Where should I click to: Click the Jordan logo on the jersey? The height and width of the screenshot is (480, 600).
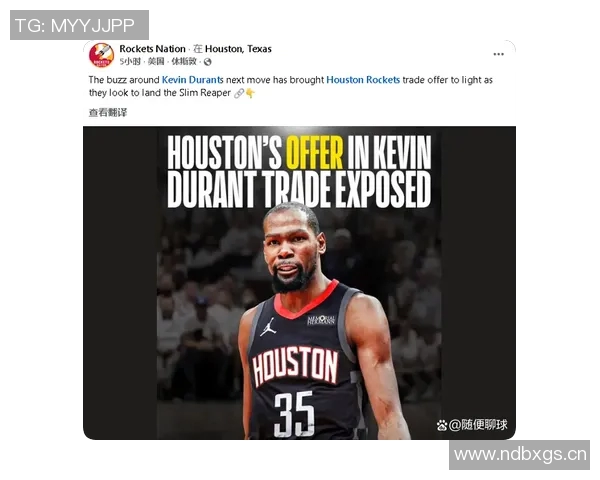pyautogui.click(x=268, y=327)
